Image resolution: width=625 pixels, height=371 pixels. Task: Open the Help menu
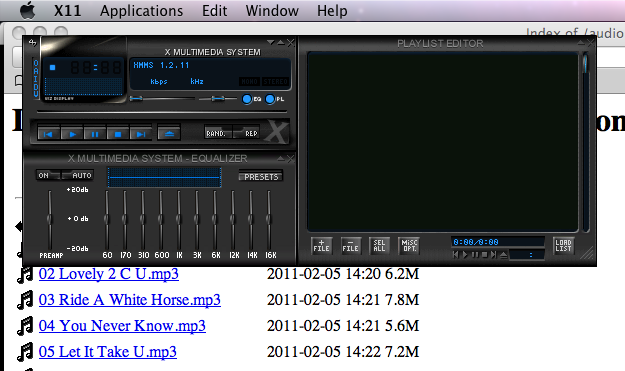point(332,11)
